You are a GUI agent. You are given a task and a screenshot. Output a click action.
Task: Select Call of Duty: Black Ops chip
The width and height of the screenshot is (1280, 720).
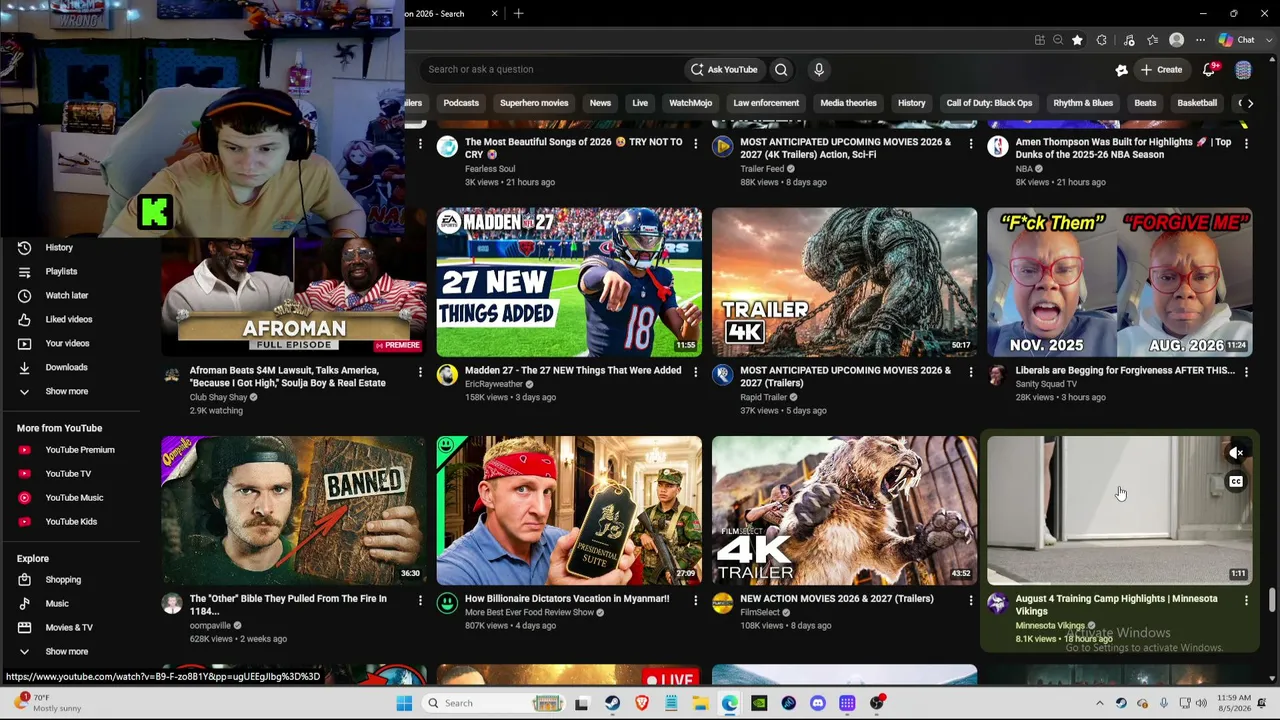tap(989, 103)
